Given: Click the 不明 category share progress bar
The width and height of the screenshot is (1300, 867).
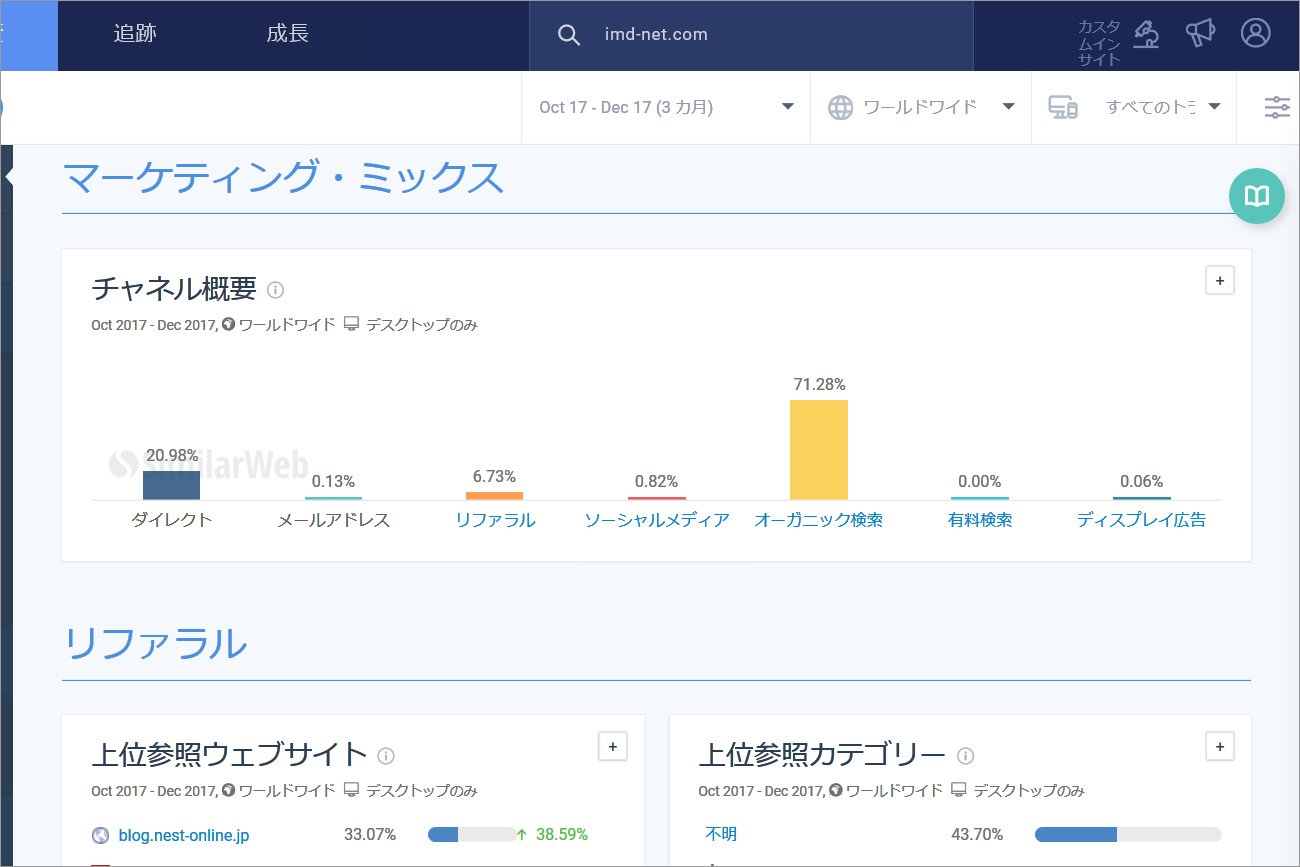Looking at the screenshot, I should click(x=1128, y=834).
